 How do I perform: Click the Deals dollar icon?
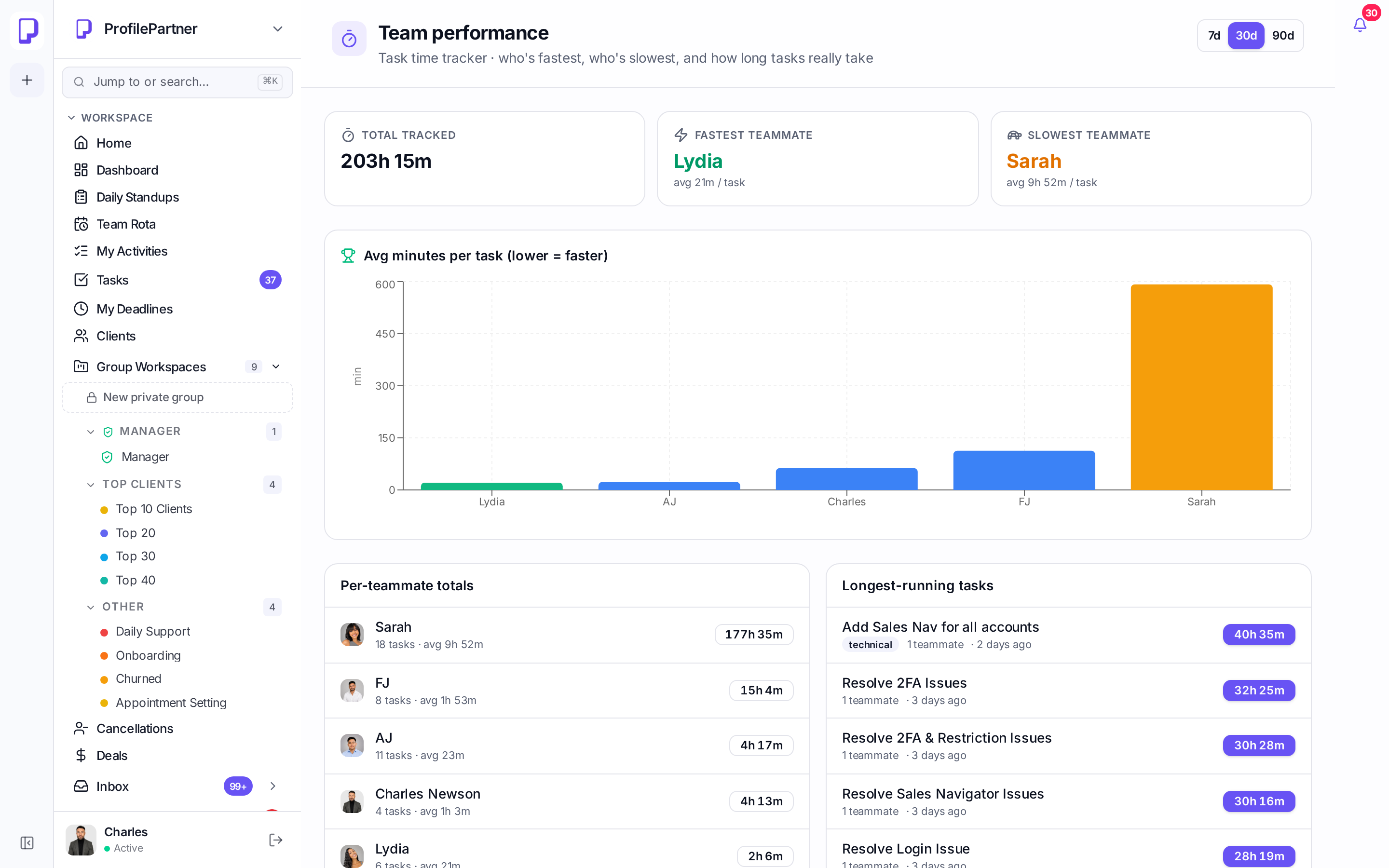[x=81, y=756]
